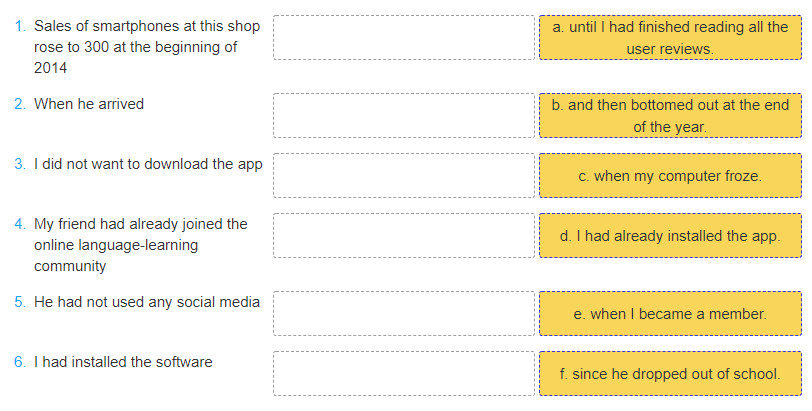The height and width of the screenshot is (411, 812).
Task: Click 'I did not want to download the app'
Action: point(148,164)
